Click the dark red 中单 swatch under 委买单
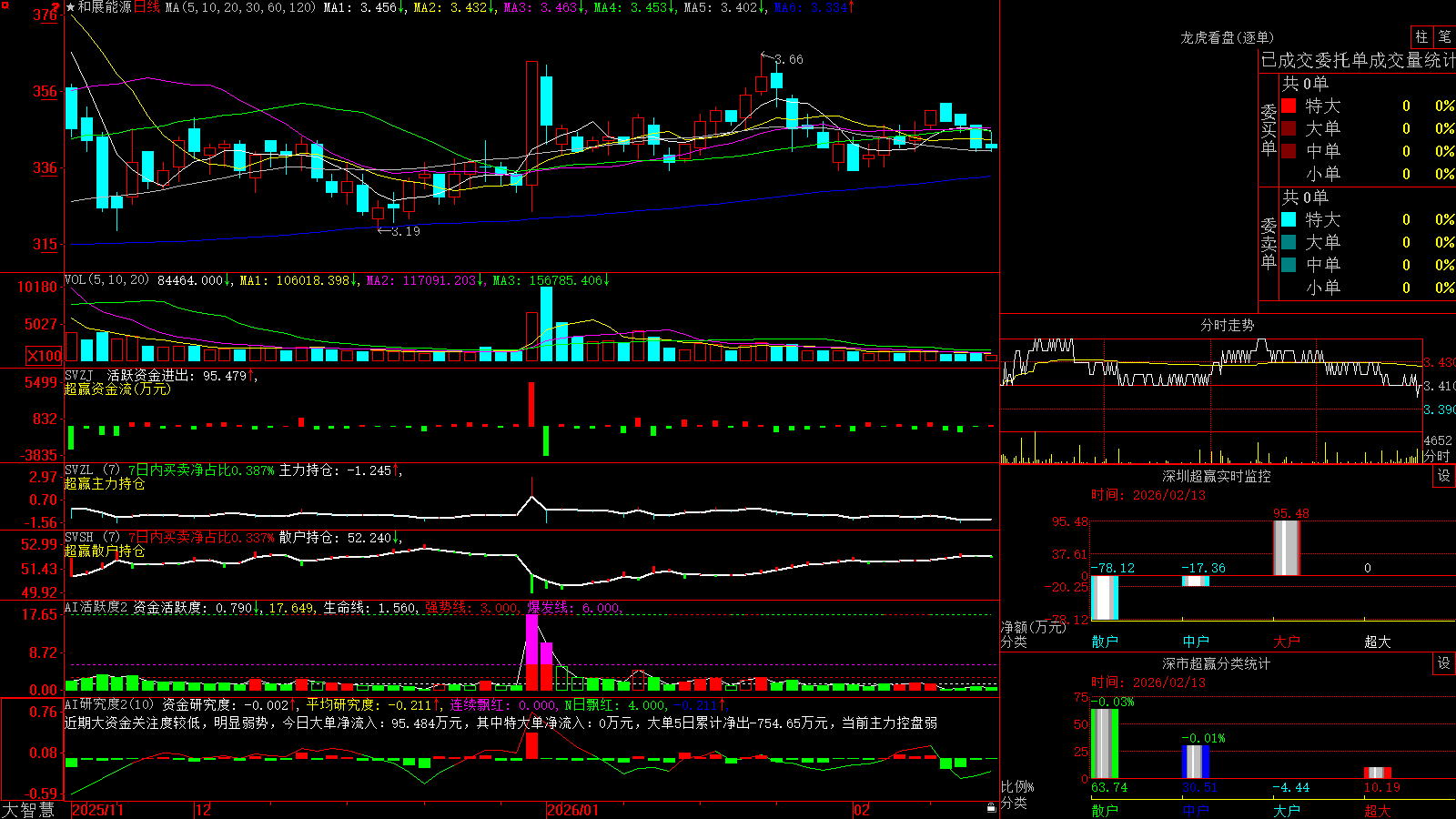The image size is (1456, 819). point(1289,150)
